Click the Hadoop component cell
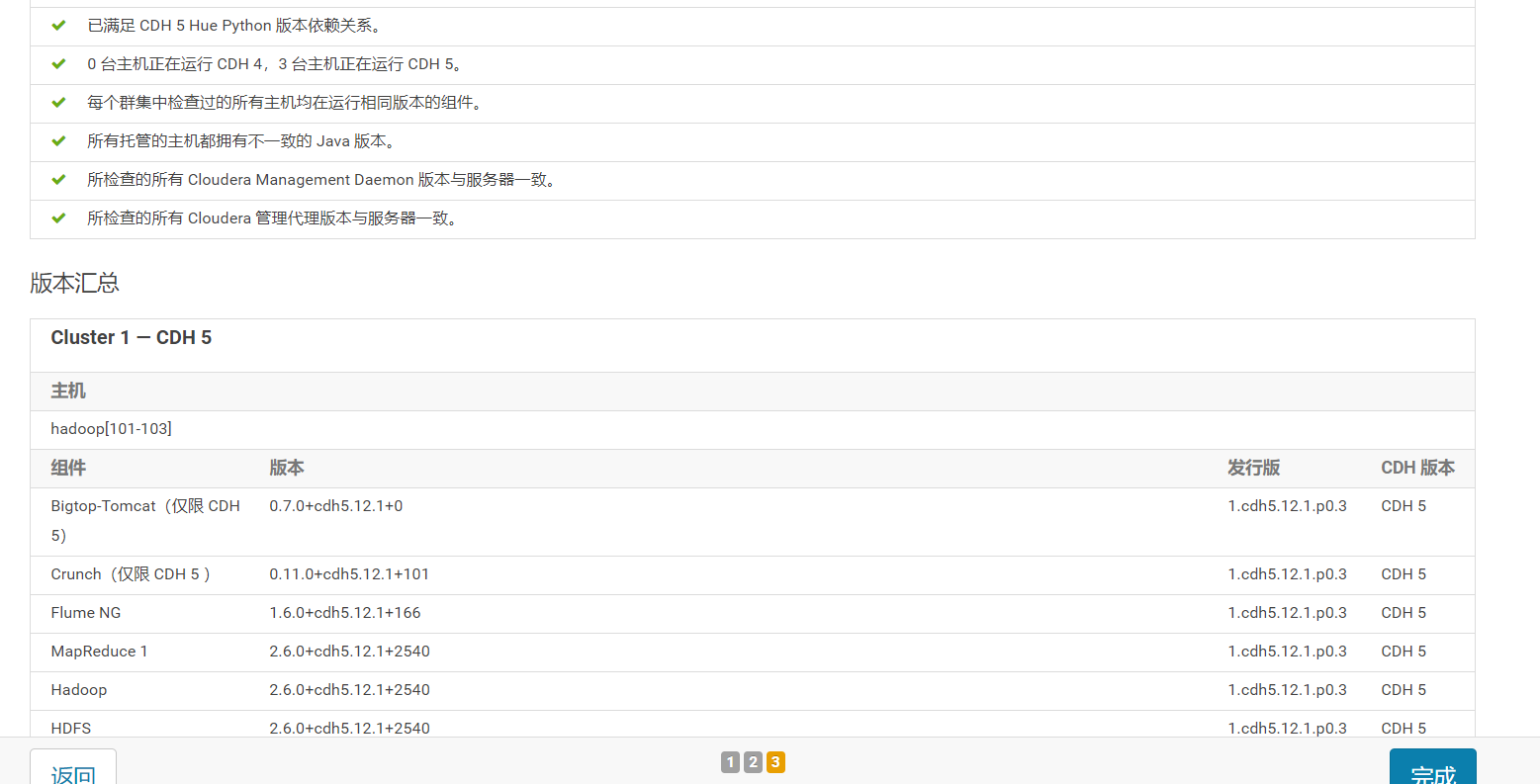Image resolution: width=1540 pixels, height=784 pixels. pyautogui.click(x=79, y=690)
